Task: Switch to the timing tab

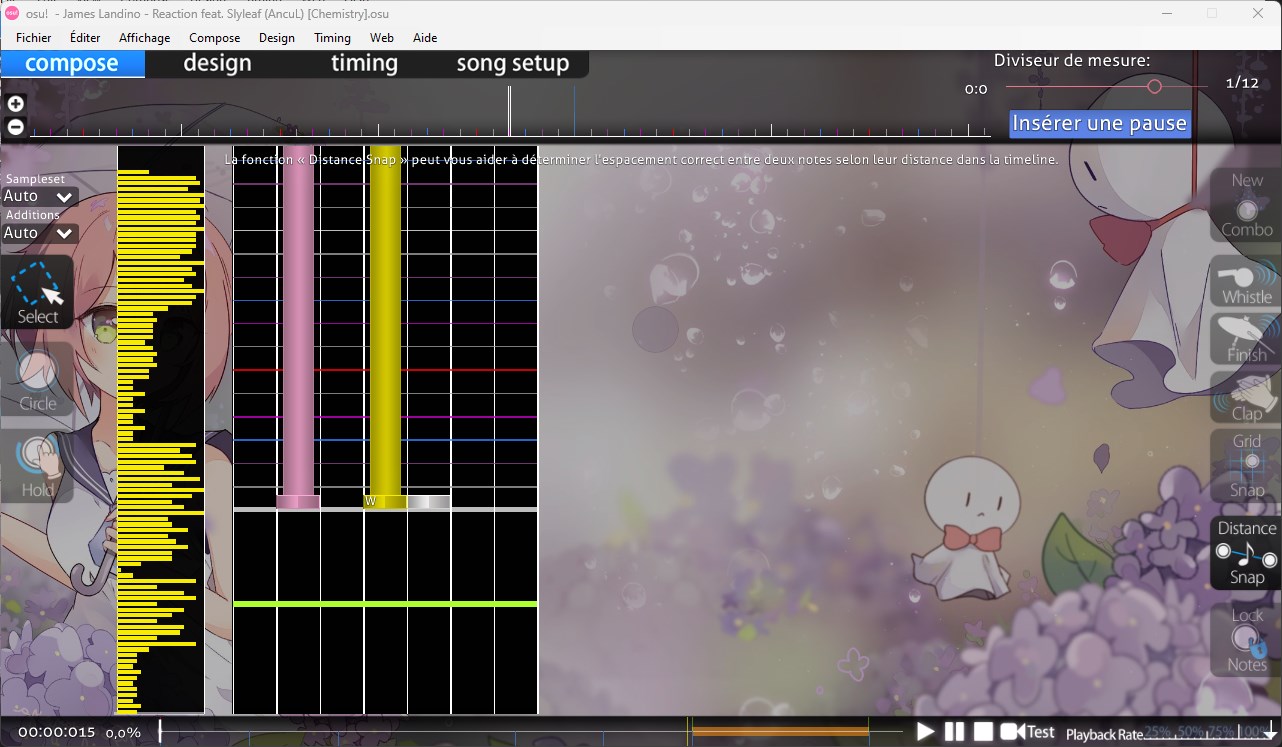Action: (x=364, y=64)
